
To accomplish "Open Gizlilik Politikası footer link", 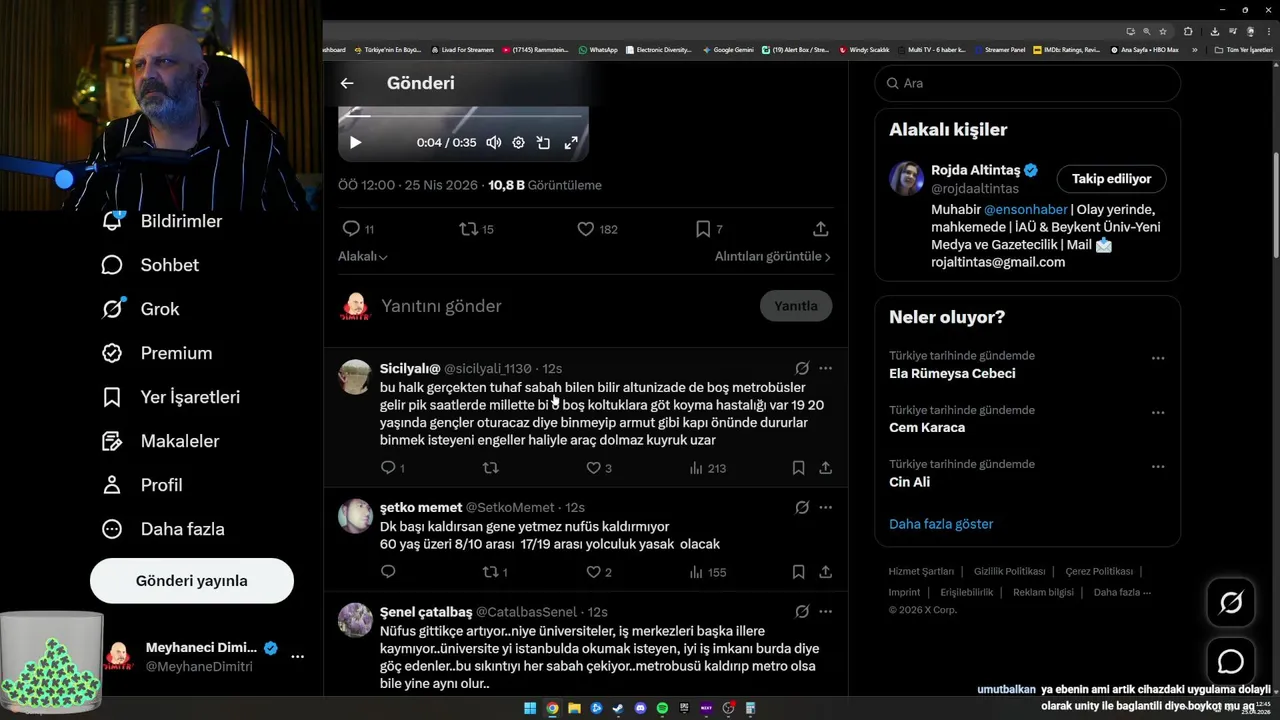I will 1009,571.
